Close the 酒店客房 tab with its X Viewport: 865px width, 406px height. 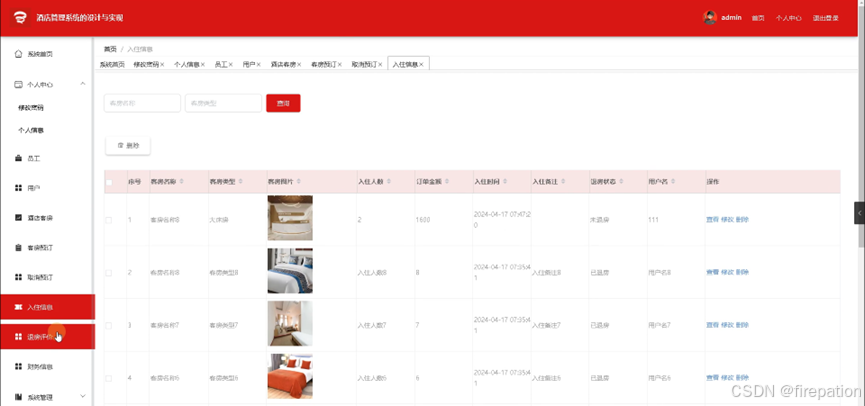tap(299, 65)
